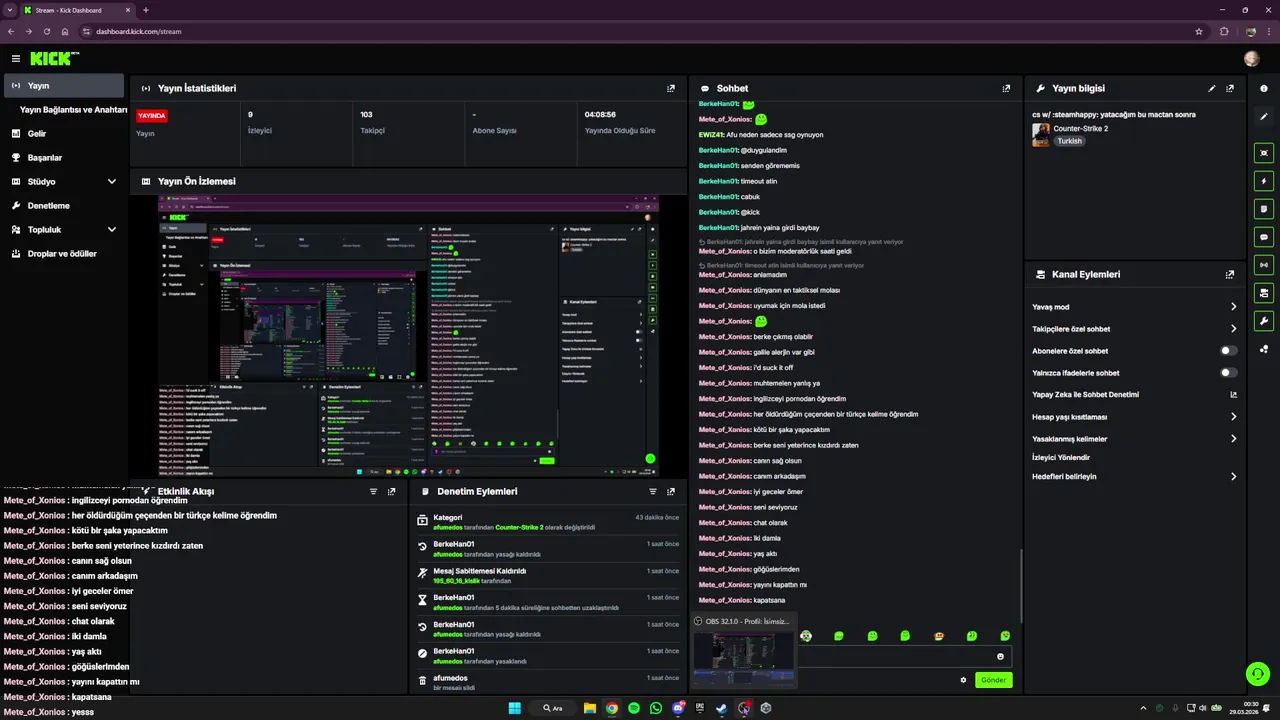The height and width of the screenshot is (720, 1280).
Task: Toggle the broadcast signal widget icon in right rail
Action: coord(1264,265)
